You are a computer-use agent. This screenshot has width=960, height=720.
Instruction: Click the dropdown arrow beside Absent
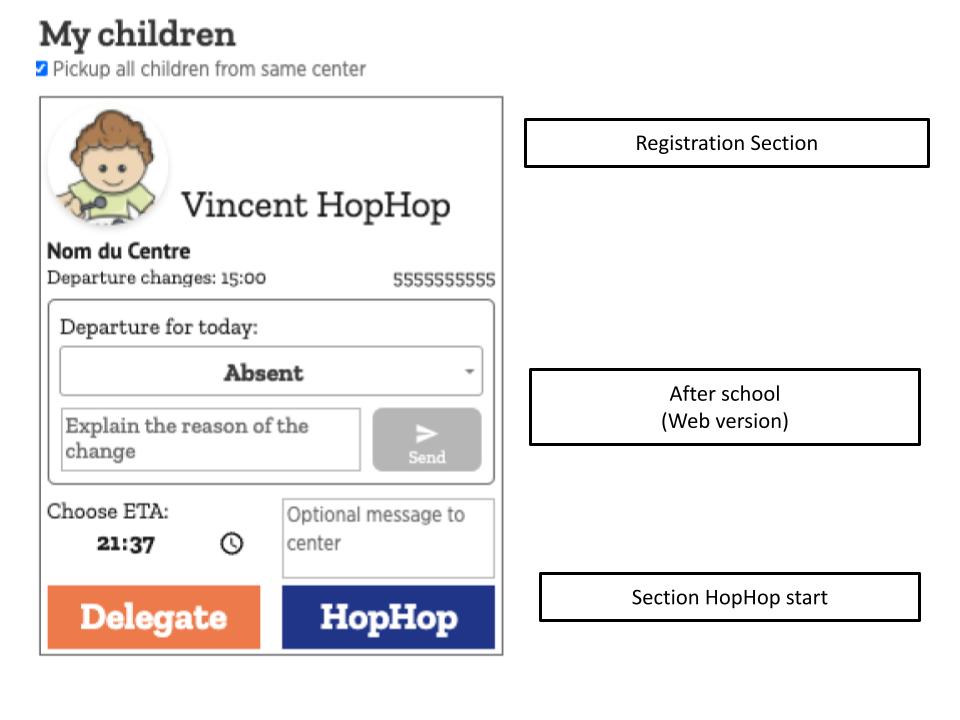tap(469, 372)
